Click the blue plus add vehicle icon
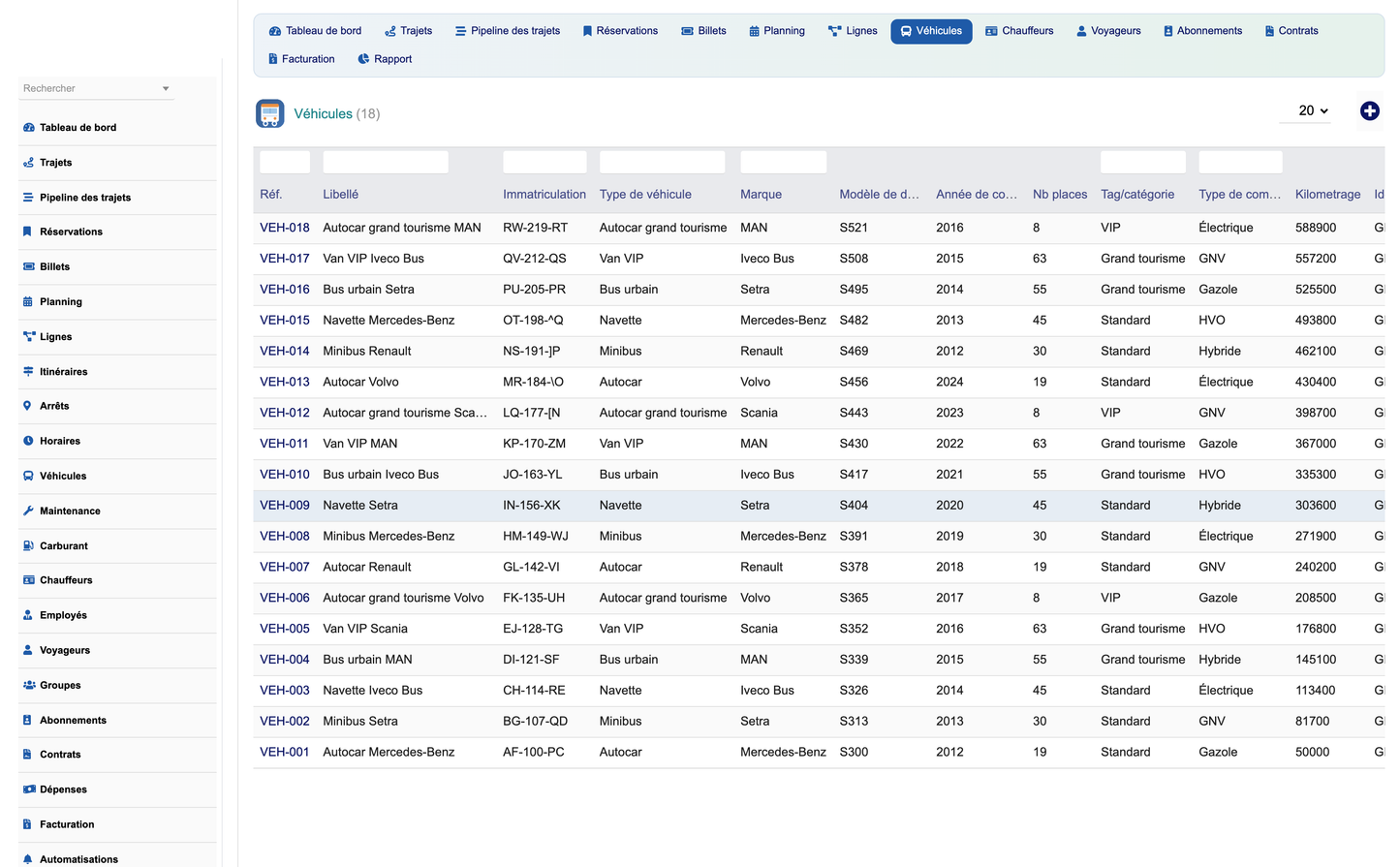Screen dimensions: 1400x867 click(x=1369, y=111)
